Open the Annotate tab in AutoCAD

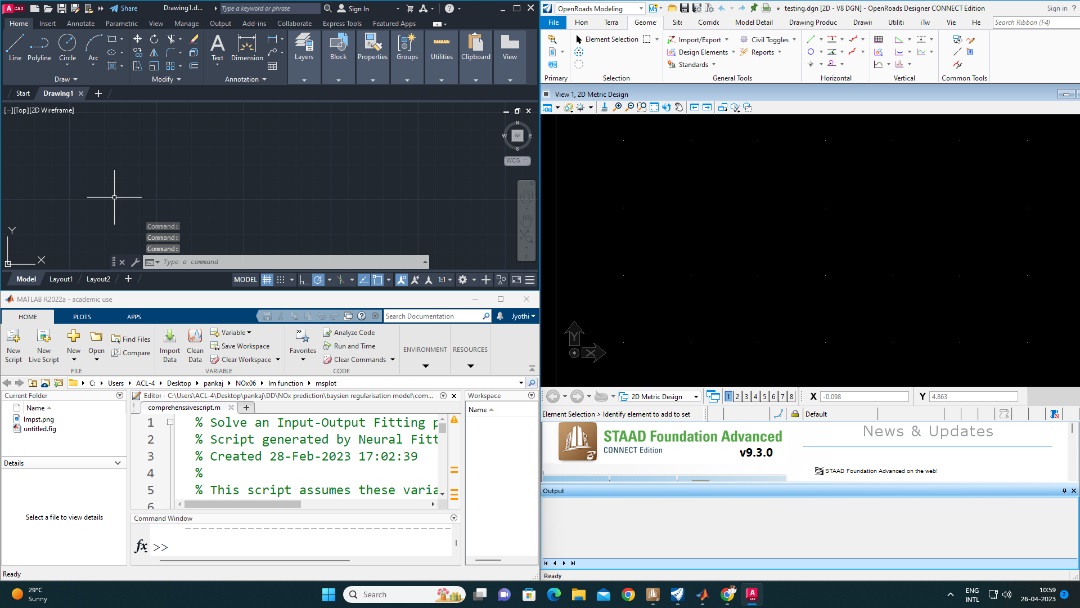[x=81, y=23]
